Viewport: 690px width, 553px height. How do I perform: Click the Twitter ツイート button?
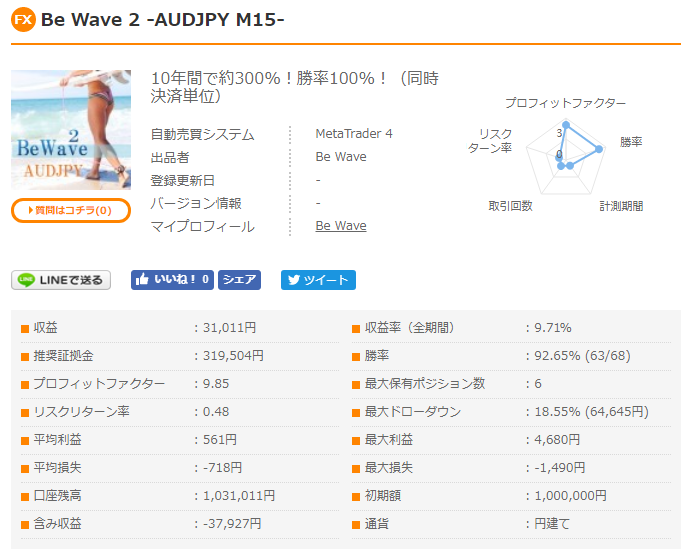click(318, 280)
